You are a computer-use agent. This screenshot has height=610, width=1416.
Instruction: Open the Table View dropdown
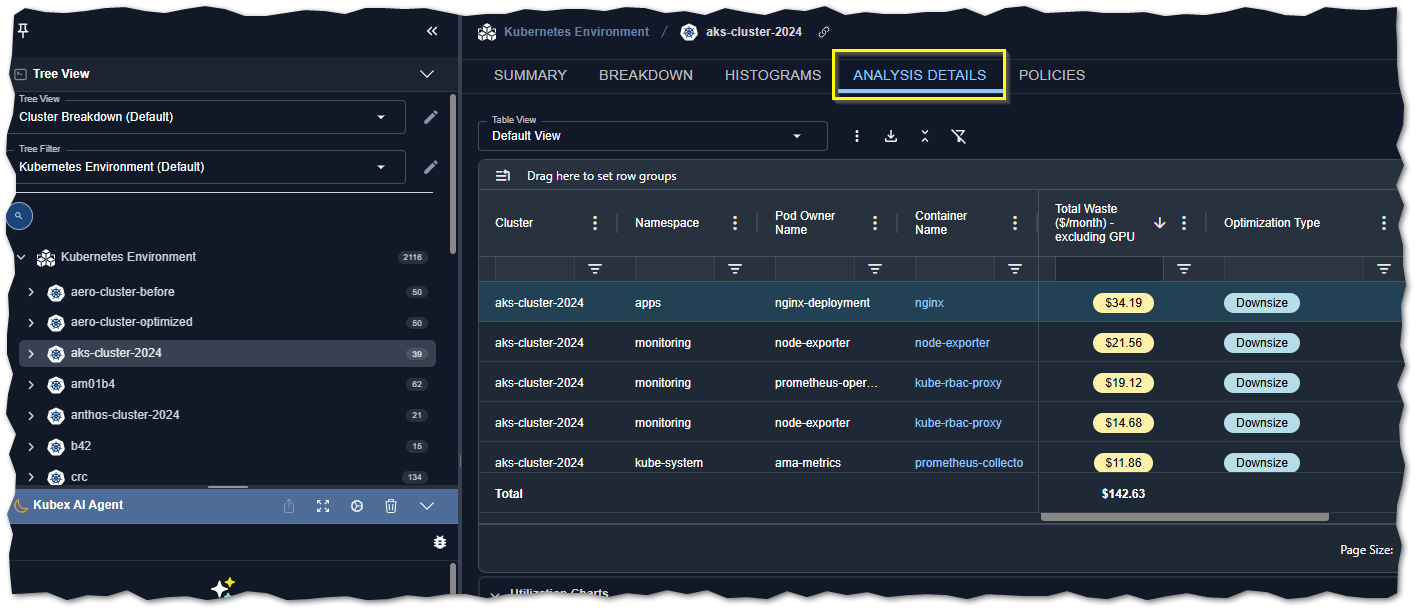click(653, 136)
